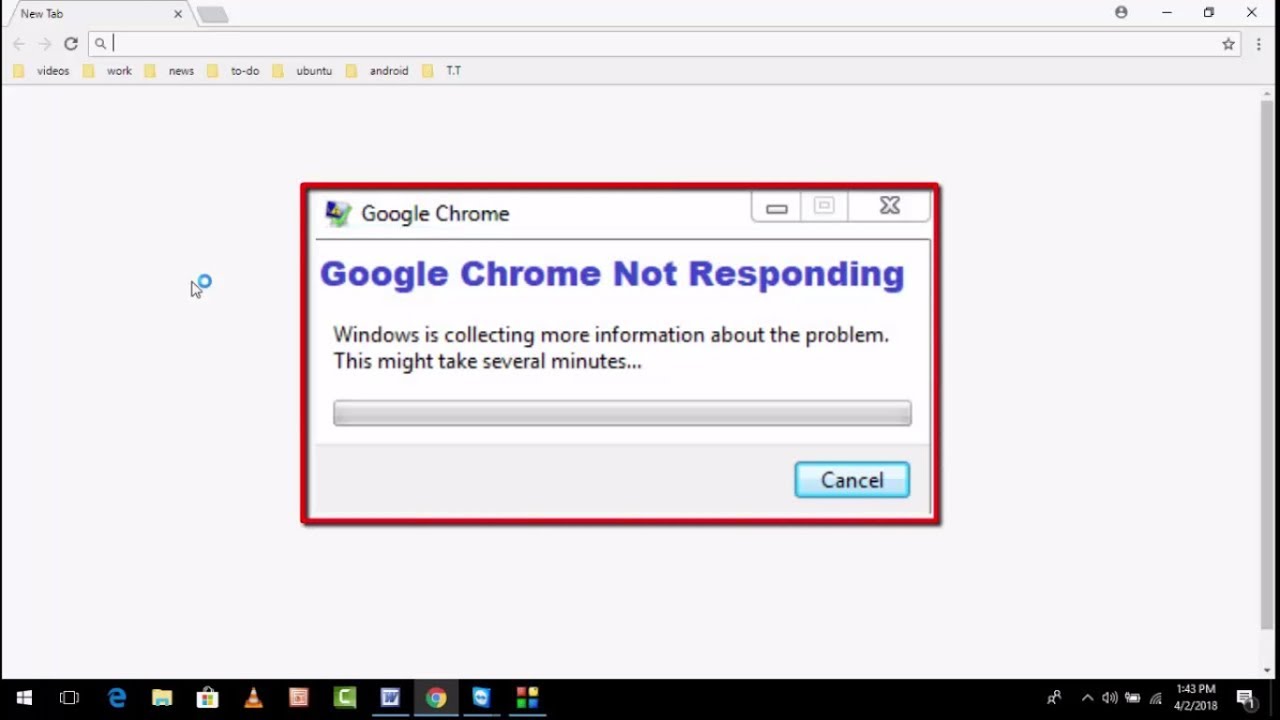Open the Action Center notifications icon
1280x720 pixels.
click(1246, 698)
